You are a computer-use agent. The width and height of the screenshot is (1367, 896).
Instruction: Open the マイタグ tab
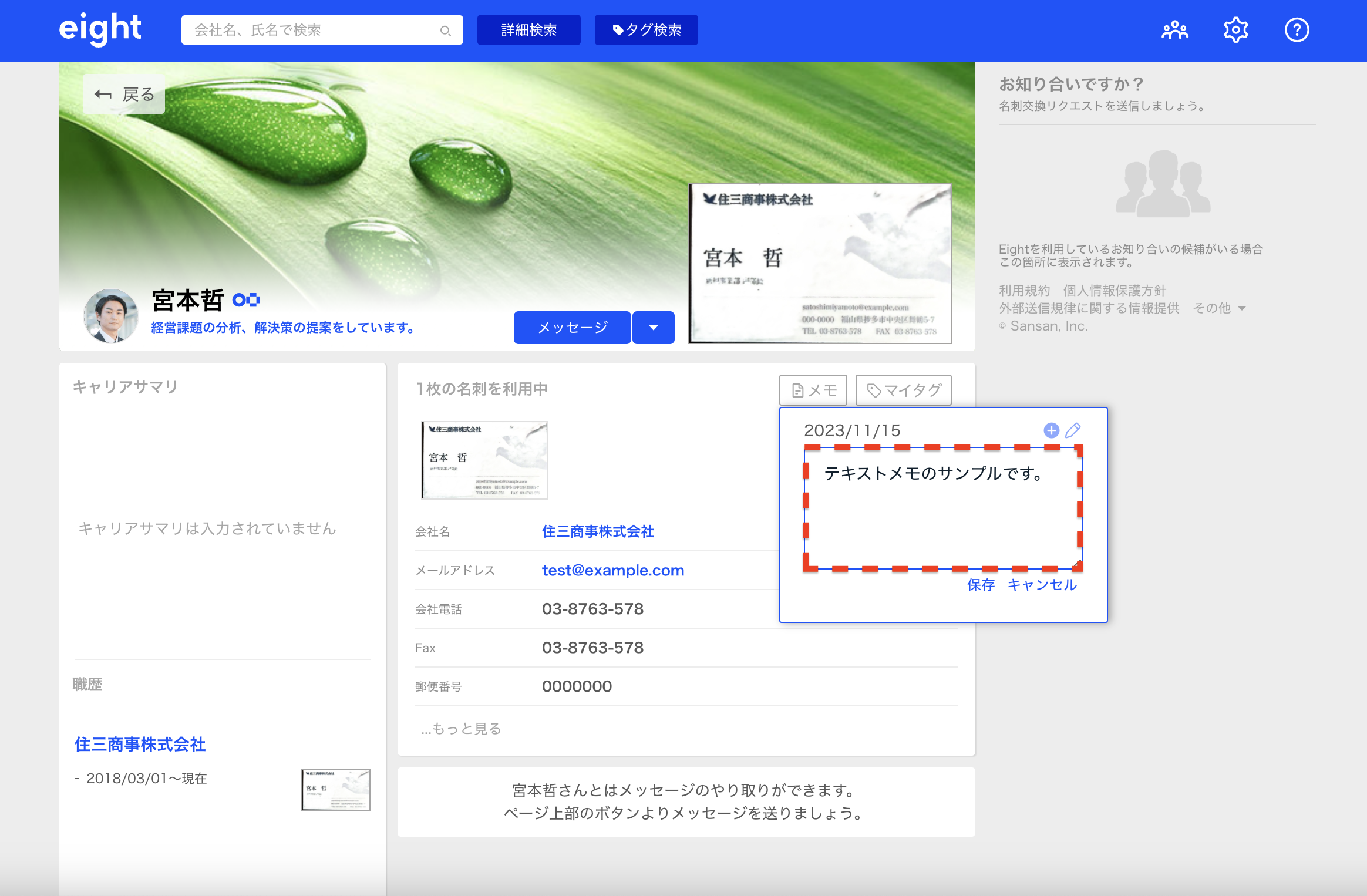click(x=904, y=390)
